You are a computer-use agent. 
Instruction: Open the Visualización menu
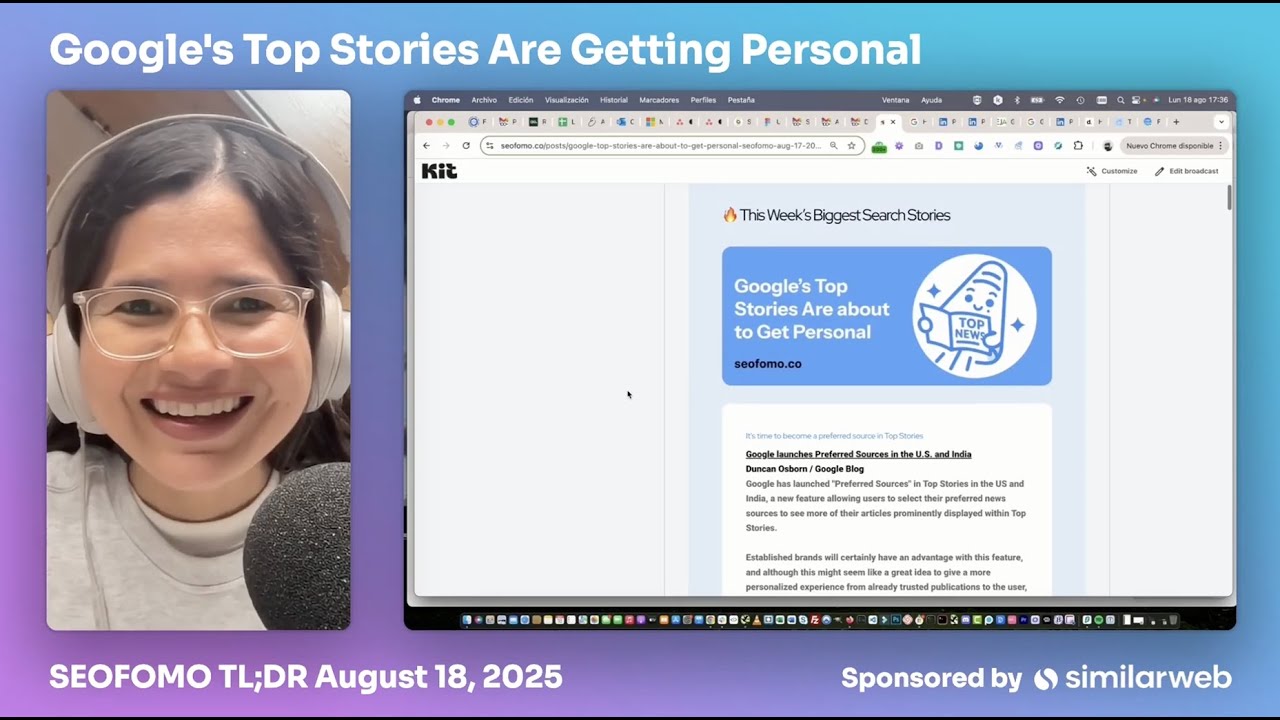[566, 100]
